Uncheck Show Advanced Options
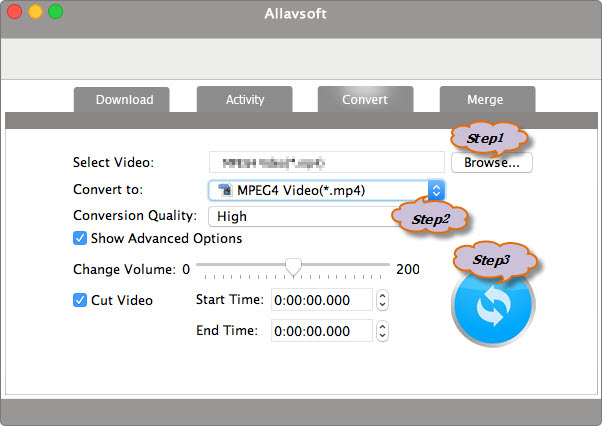Image resolution: width=602 pixels, height=426 pixels. (x=80, y=238)
